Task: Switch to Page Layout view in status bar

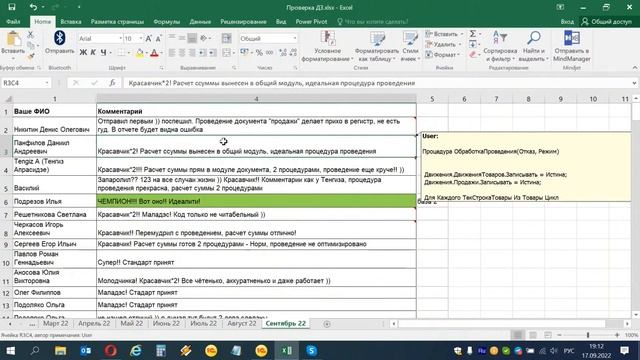Action: [x=533, y=335]
